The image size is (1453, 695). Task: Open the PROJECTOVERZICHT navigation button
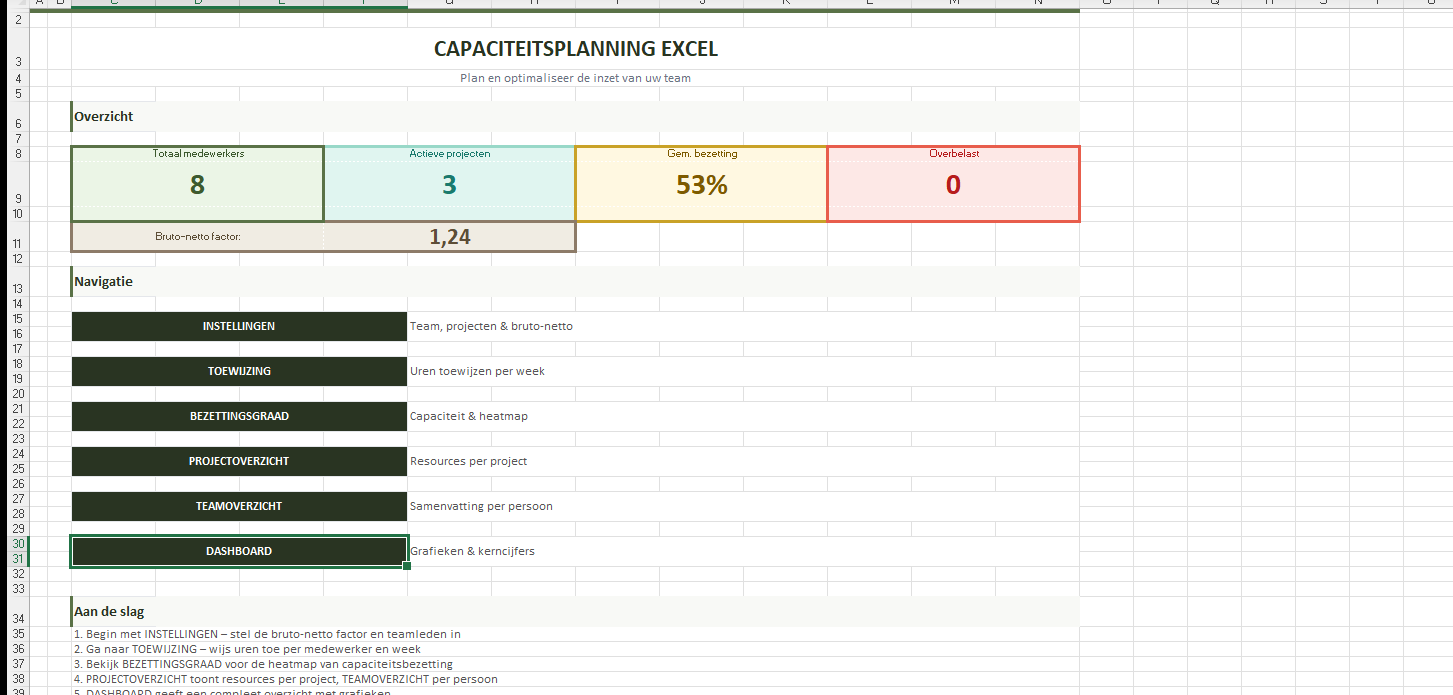(239, 461)
